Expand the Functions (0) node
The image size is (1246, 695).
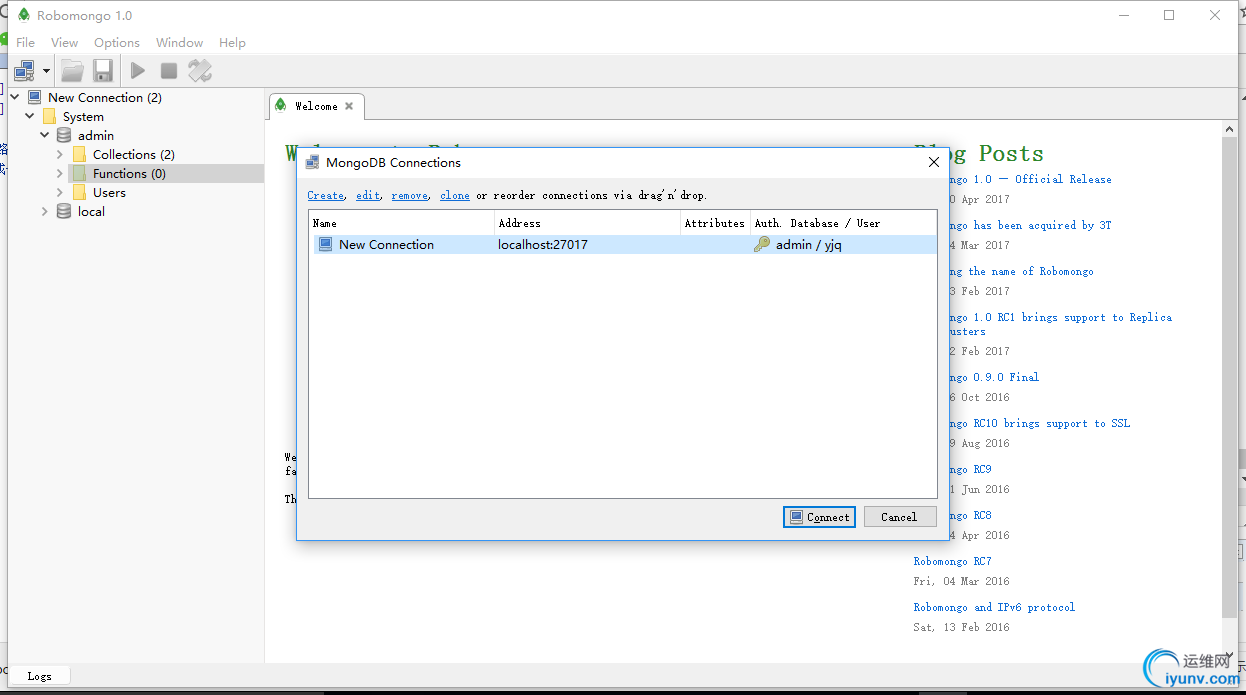coord(60,174)
